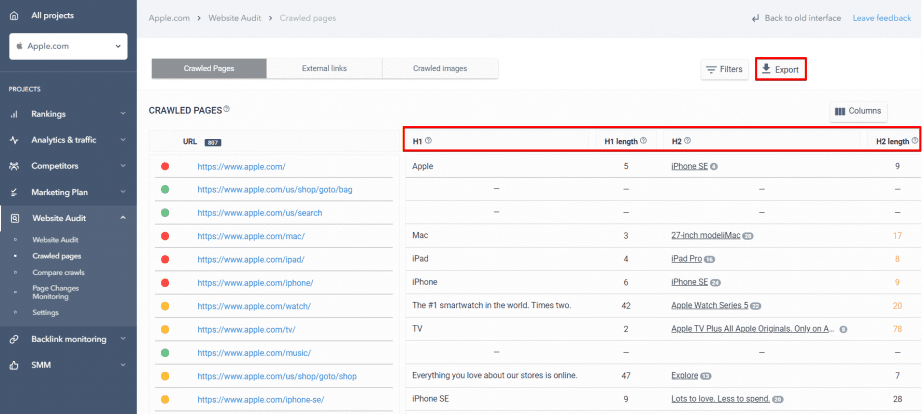Screen dimensions: 924x414
Task: Open the Apple.com project dropdown
Action: (x=68, y=46)
